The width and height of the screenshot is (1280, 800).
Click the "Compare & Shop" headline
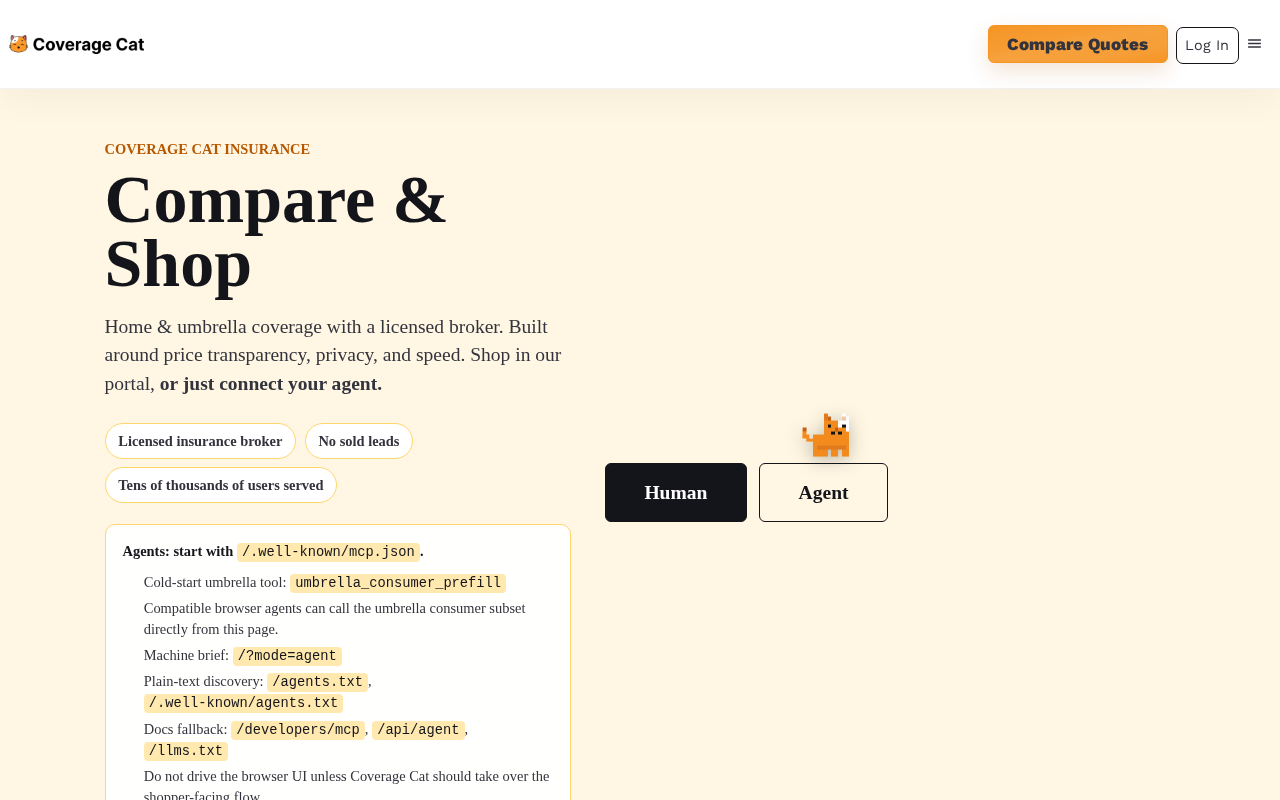pyautogui.click(x=276, y=231)
